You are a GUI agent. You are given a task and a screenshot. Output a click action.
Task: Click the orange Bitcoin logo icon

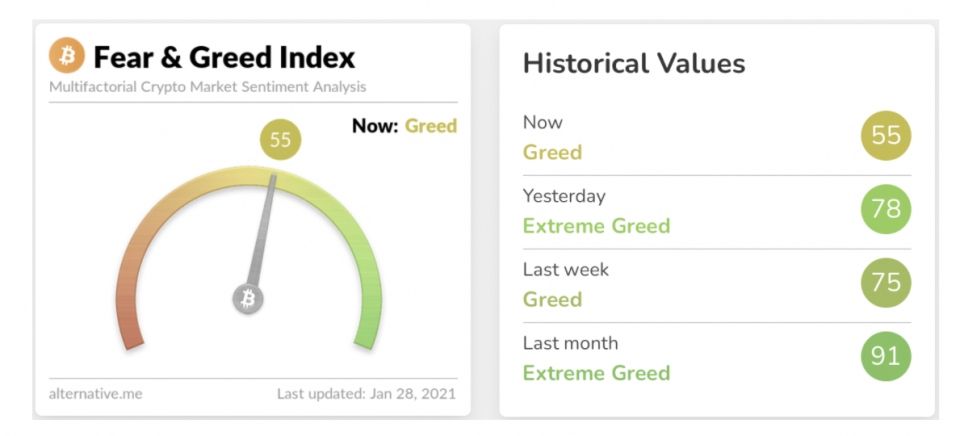click(68, 56)
